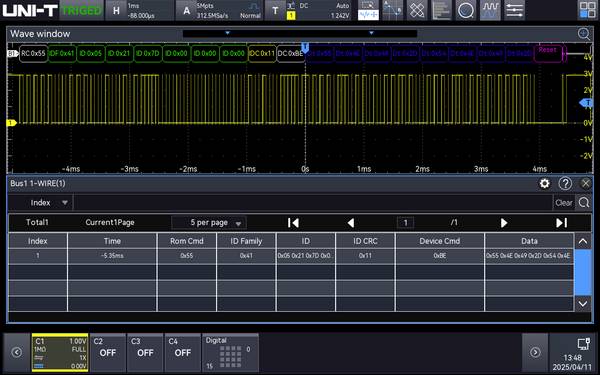
Task: Click the TRIGED run status indicator
Action: coord(82,10)
